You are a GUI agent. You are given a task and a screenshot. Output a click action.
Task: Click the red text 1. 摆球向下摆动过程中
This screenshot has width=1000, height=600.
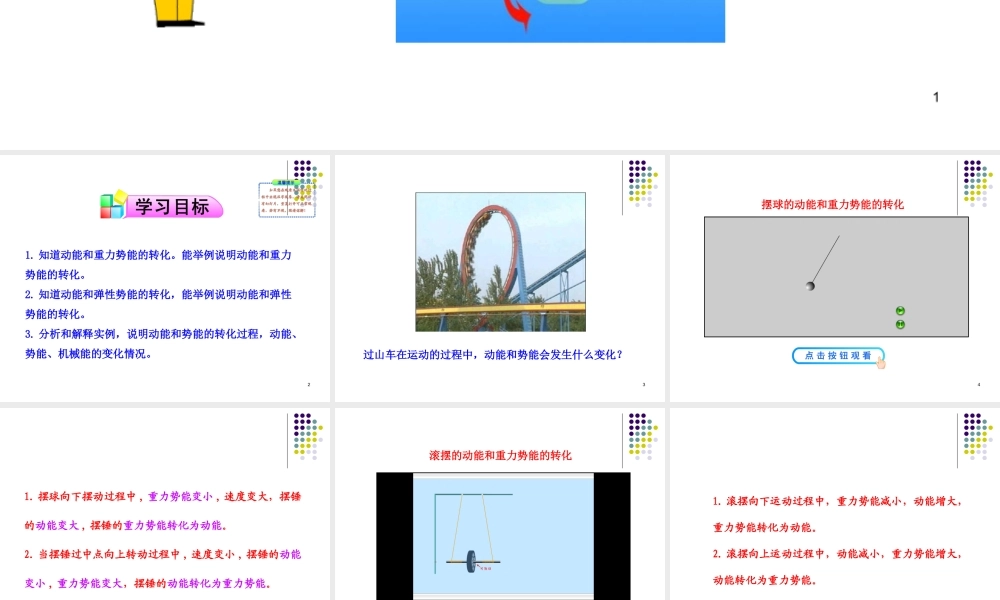pos(163,496)
